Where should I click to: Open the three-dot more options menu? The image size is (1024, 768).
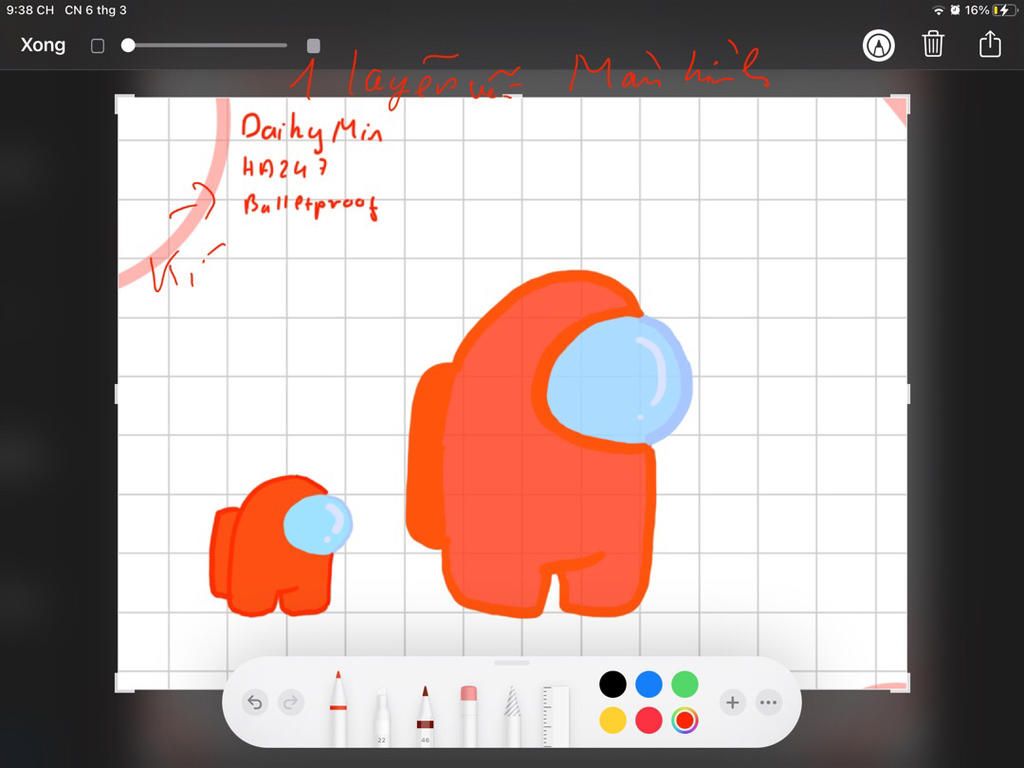click(x=769, y=703)
